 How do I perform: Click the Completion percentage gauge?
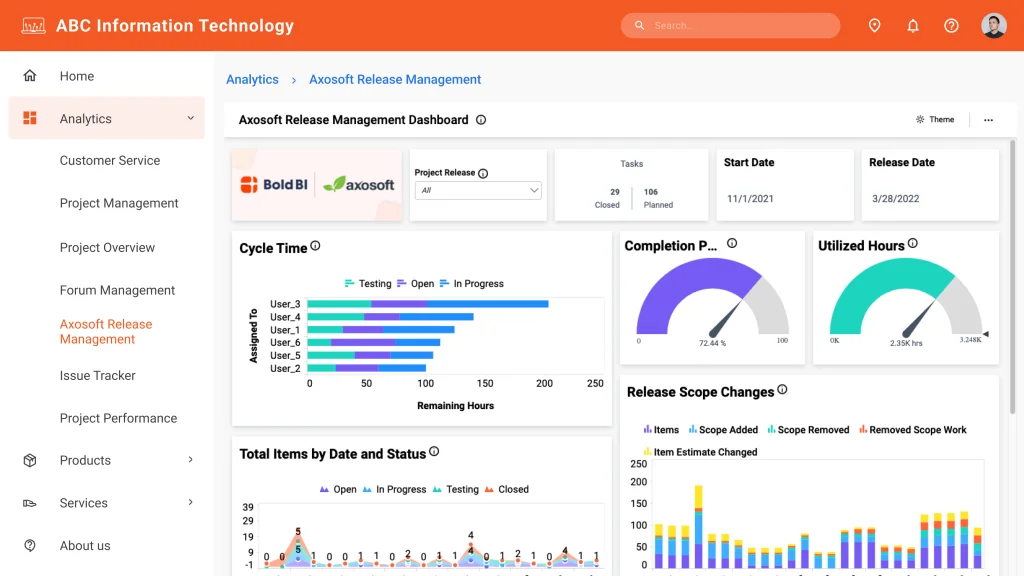point(712,298)
